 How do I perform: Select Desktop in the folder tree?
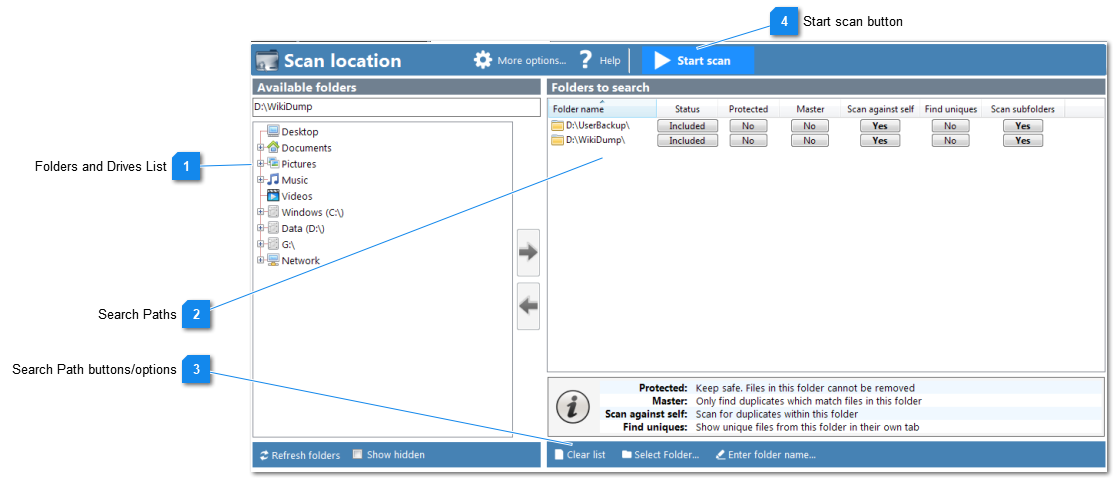click(300, 132)
